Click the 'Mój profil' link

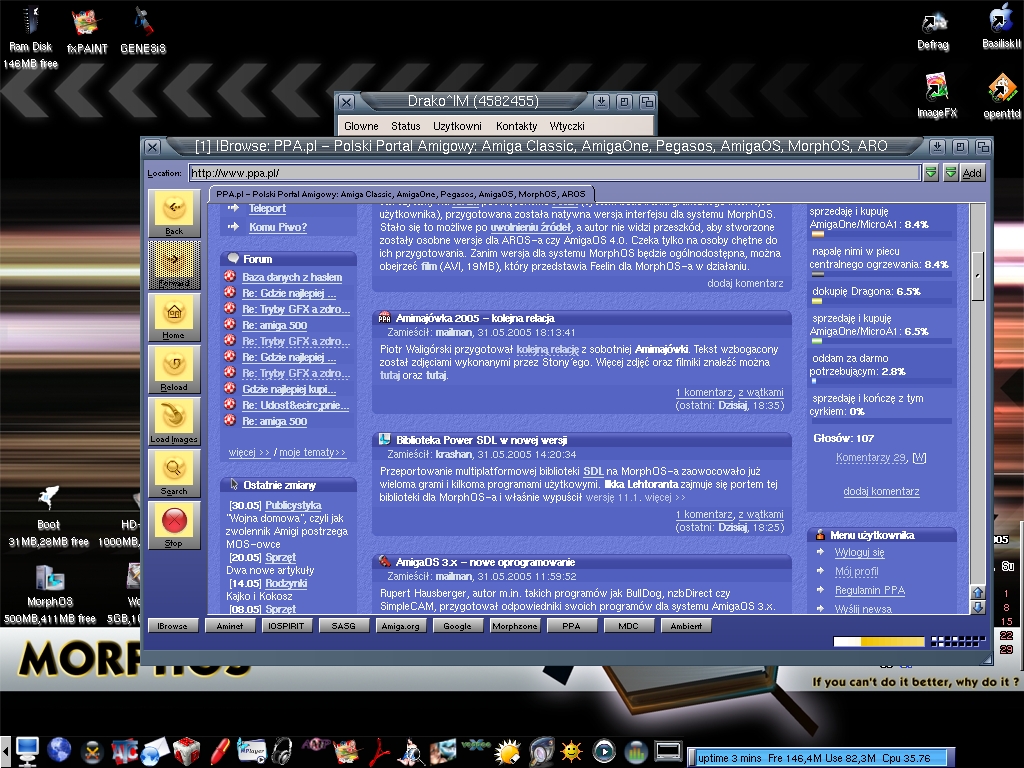856,571
